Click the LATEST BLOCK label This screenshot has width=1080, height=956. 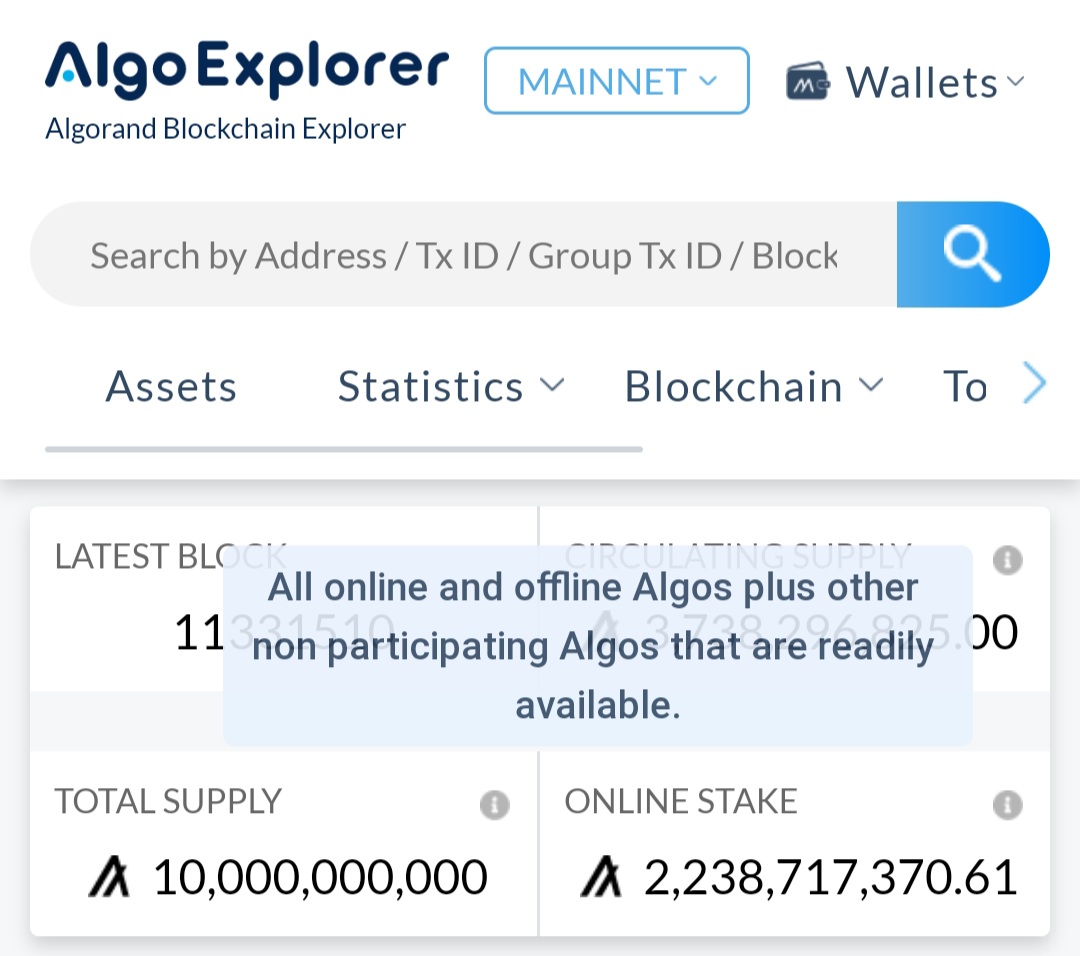[x=170, y=557]
